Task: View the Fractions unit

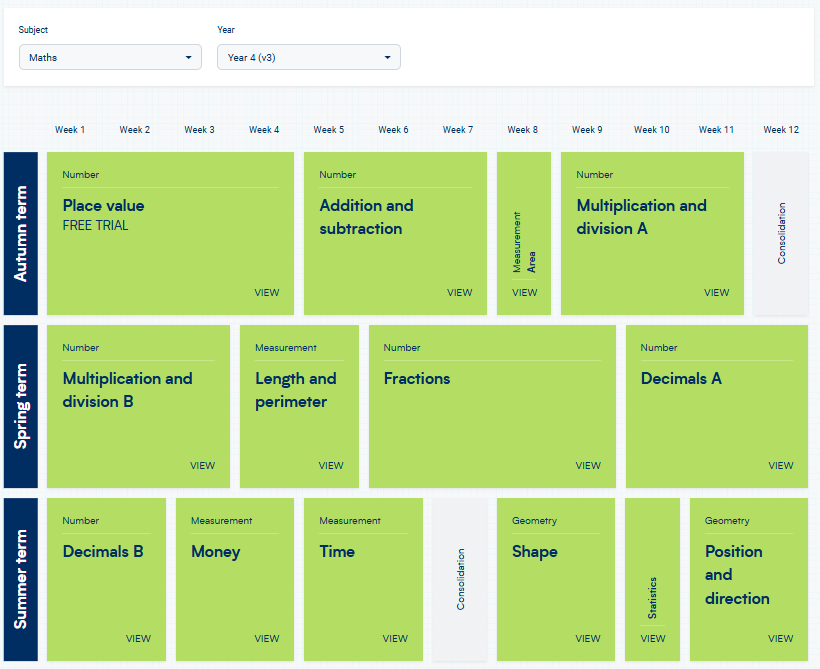Action: point(588,466)
